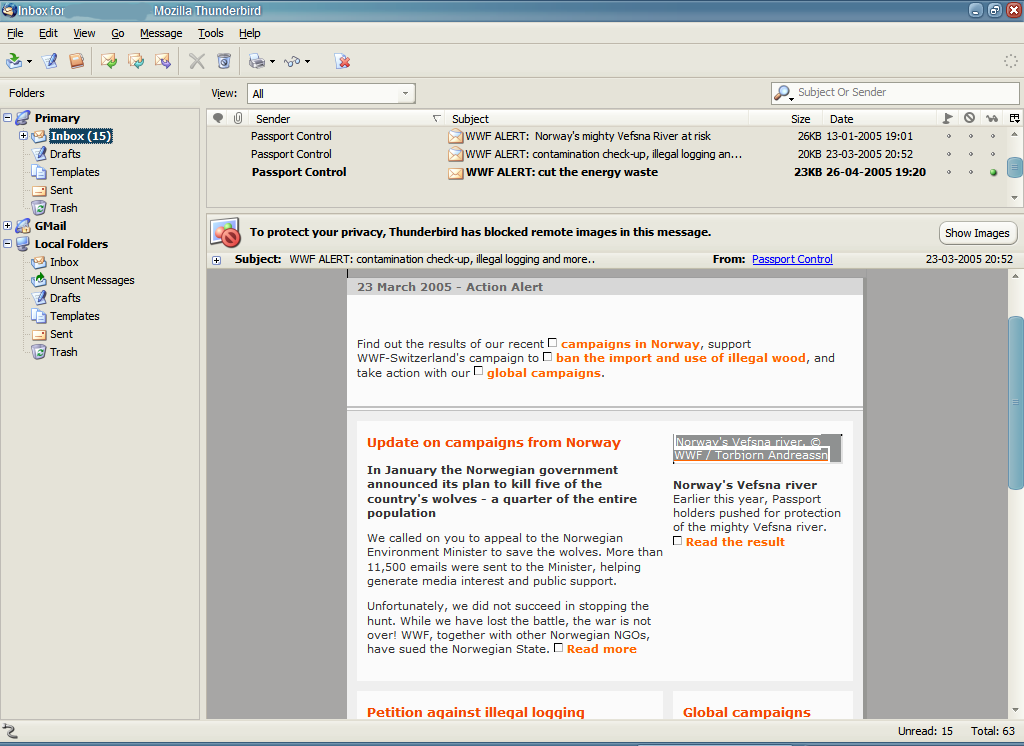Click the Passport Control sender link
The width and height of the screenshot is (1024, 746).
(x=792, y=259)
